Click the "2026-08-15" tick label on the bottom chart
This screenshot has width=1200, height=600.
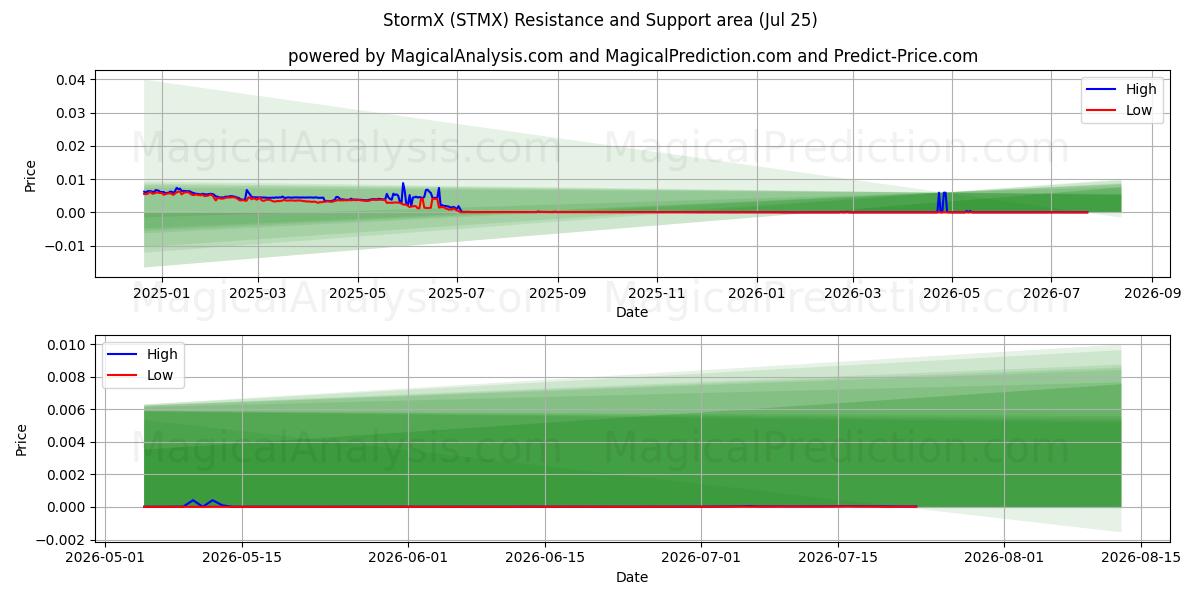pos(1141,558)
